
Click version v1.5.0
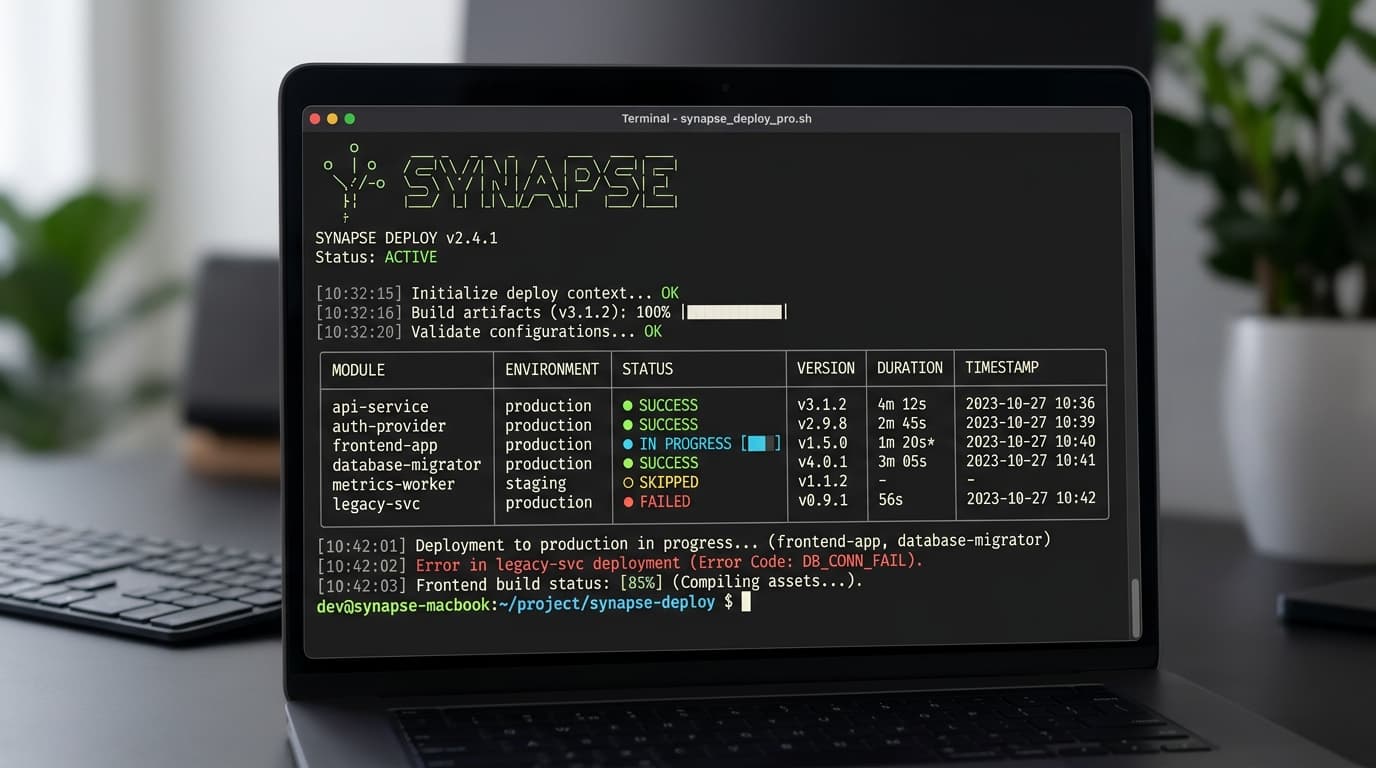coord(822,443)
